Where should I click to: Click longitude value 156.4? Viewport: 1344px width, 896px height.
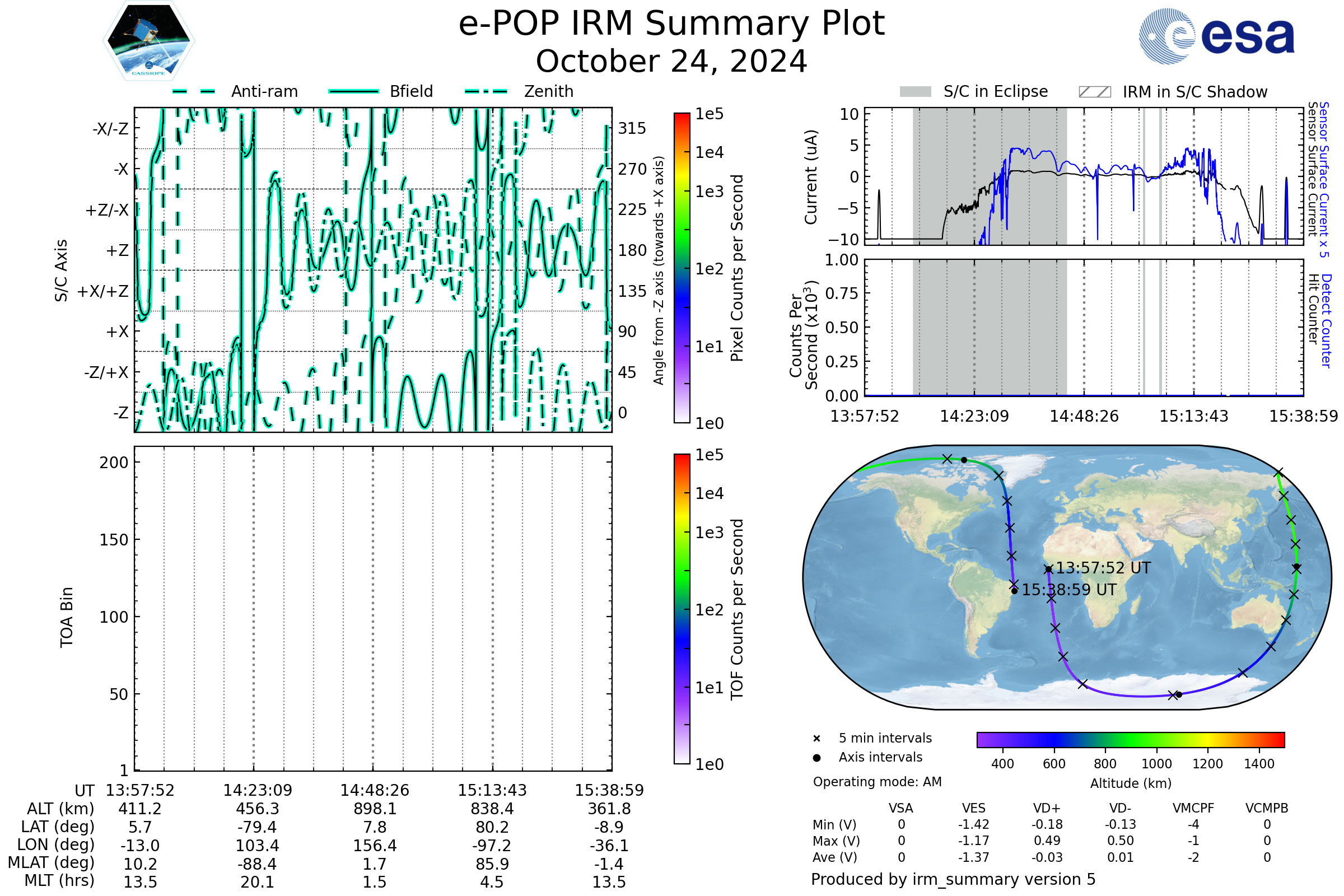375,845
